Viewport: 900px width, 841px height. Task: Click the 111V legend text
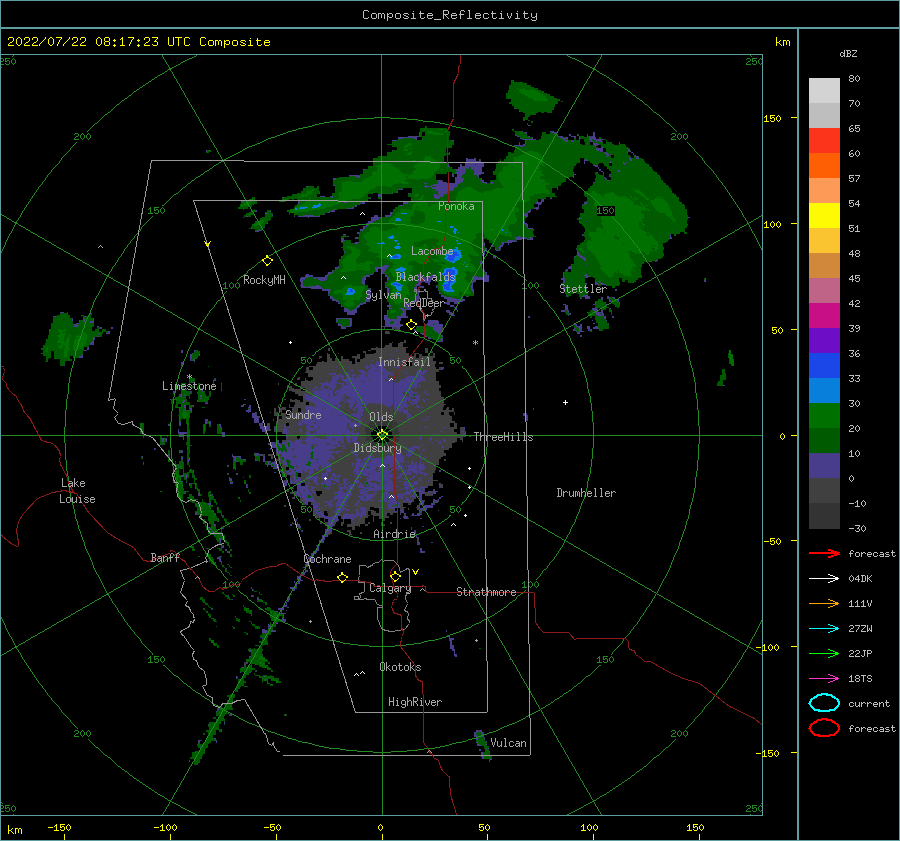pos(860,603)
